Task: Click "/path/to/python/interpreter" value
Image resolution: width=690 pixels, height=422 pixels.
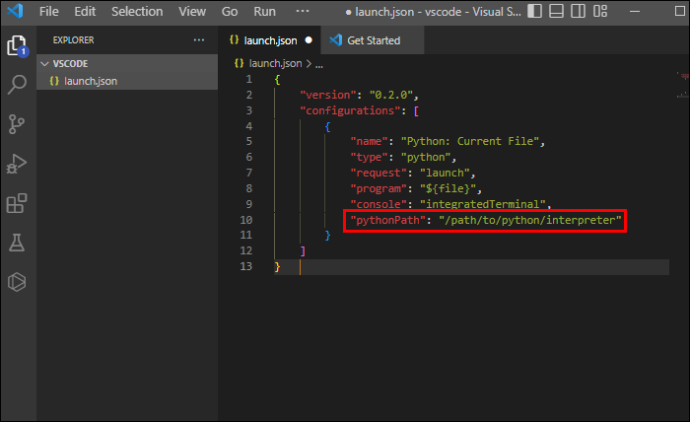Action: (530, 220)
